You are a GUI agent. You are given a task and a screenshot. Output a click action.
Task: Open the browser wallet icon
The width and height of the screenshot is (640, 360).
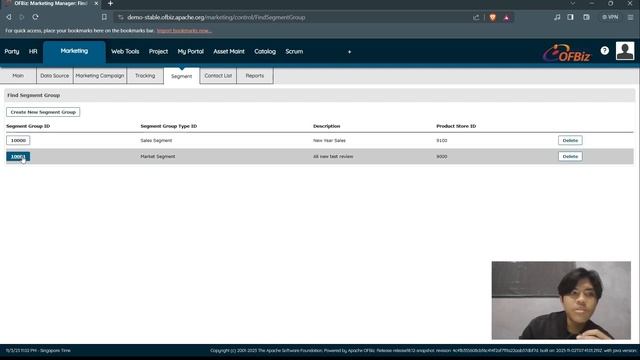[586, 17]
